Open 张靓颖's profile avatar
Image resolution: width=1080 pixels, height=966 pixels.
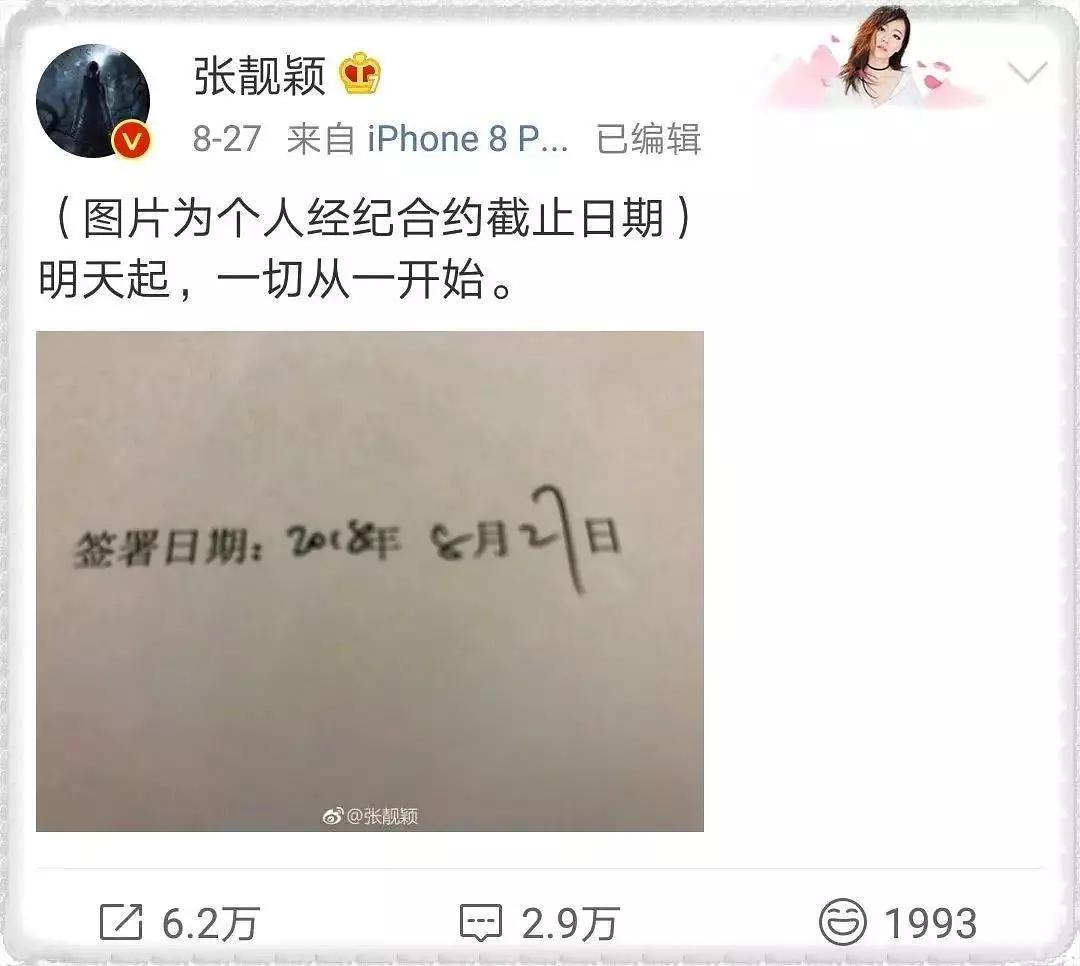pos(93,101)
